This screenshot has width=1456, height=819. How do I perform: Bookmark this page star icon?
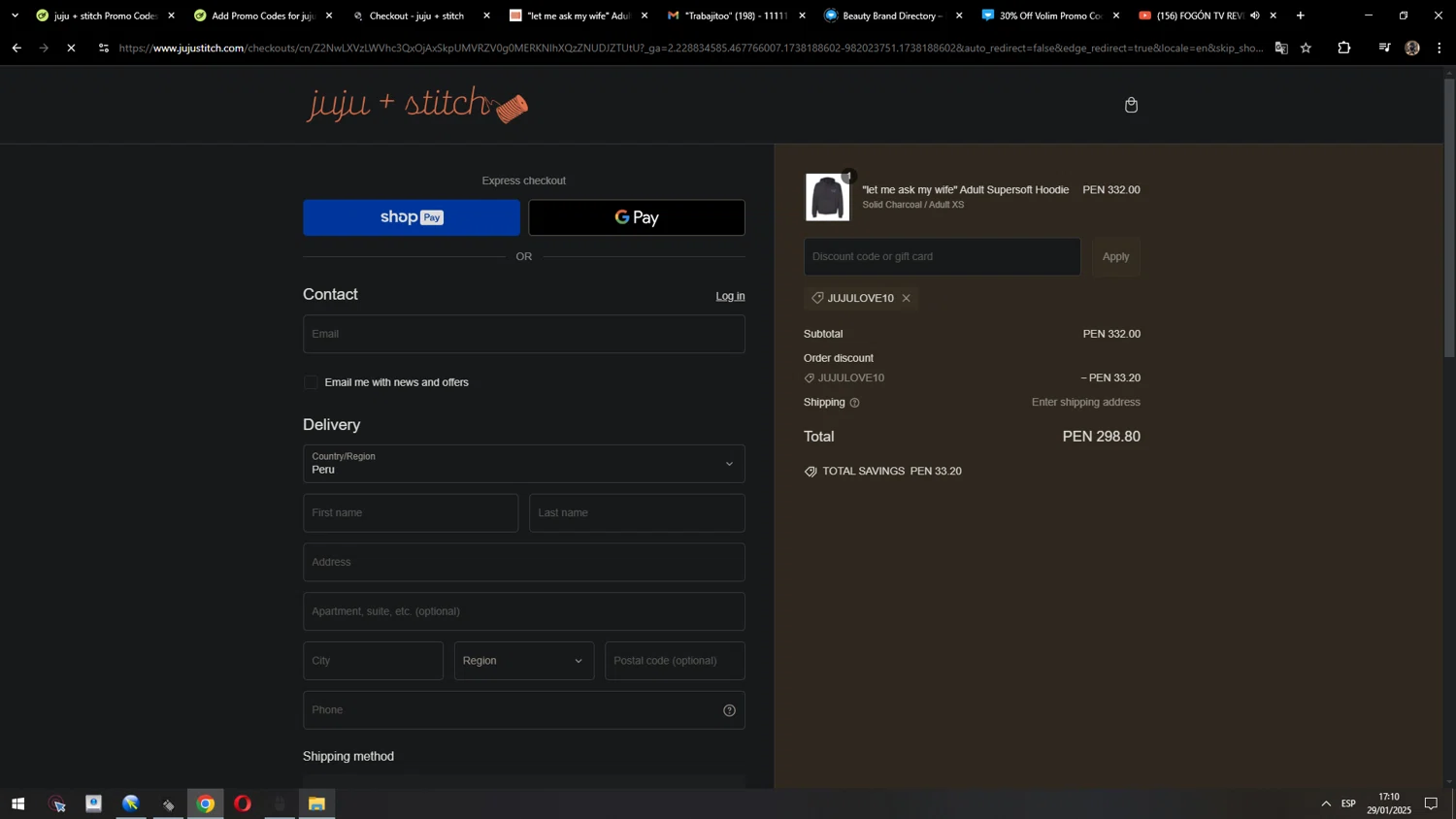coord(1307,48)
